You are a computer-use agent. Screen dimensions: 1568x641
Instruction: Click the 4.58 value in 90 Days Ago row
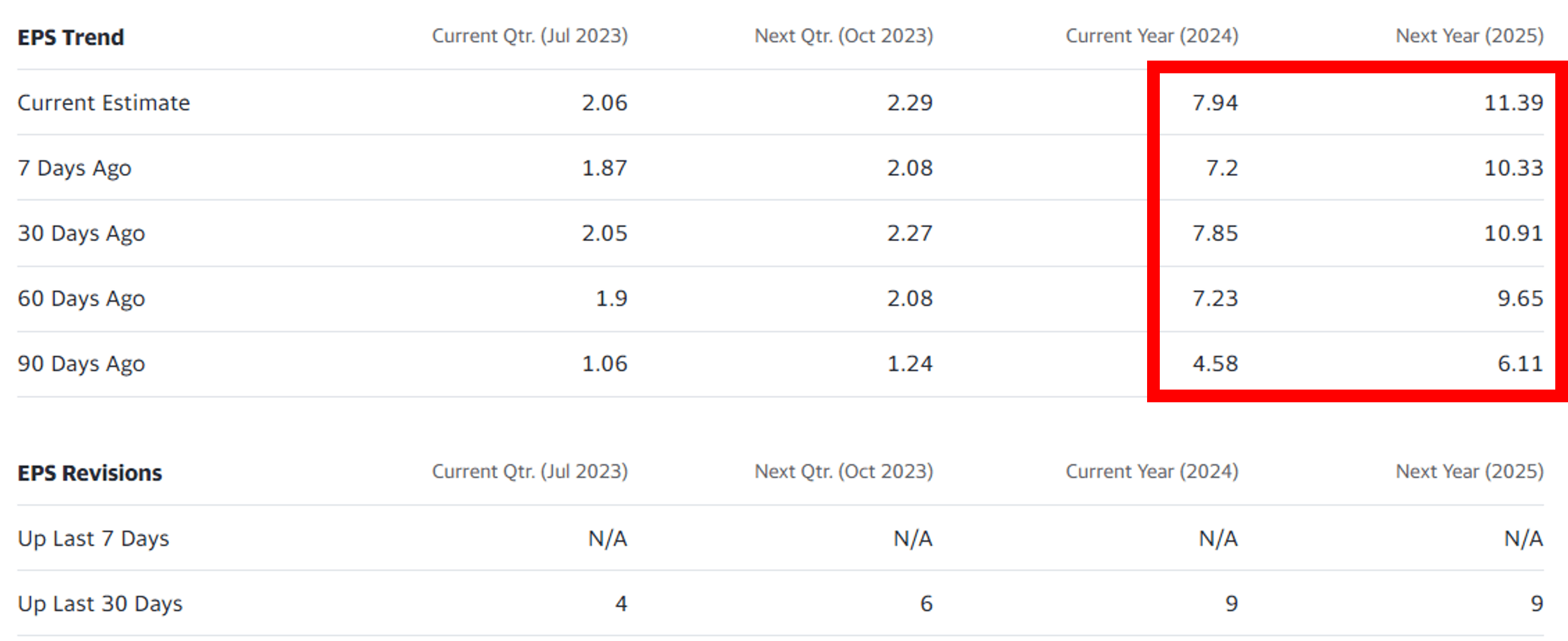tap(1215, 364)
